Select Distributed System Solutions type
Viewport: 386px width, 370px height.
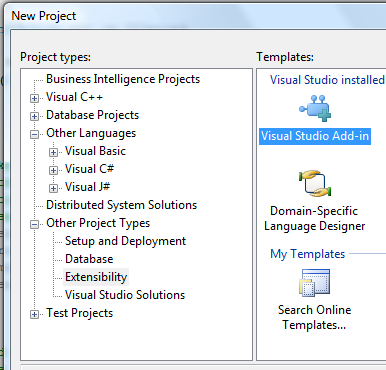point(122,205)
